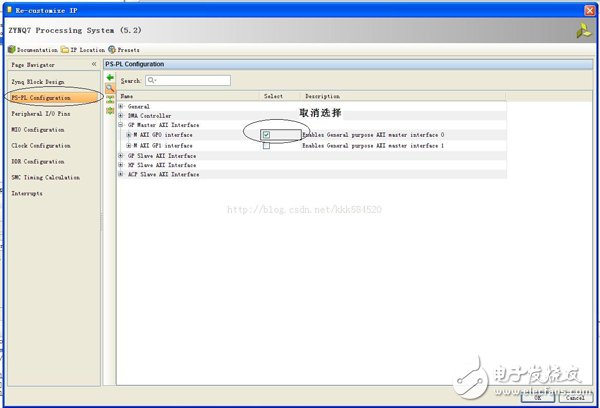
Task: Enable the M AXI GP1 interface checkbox
Action: [x=266, y=145]
